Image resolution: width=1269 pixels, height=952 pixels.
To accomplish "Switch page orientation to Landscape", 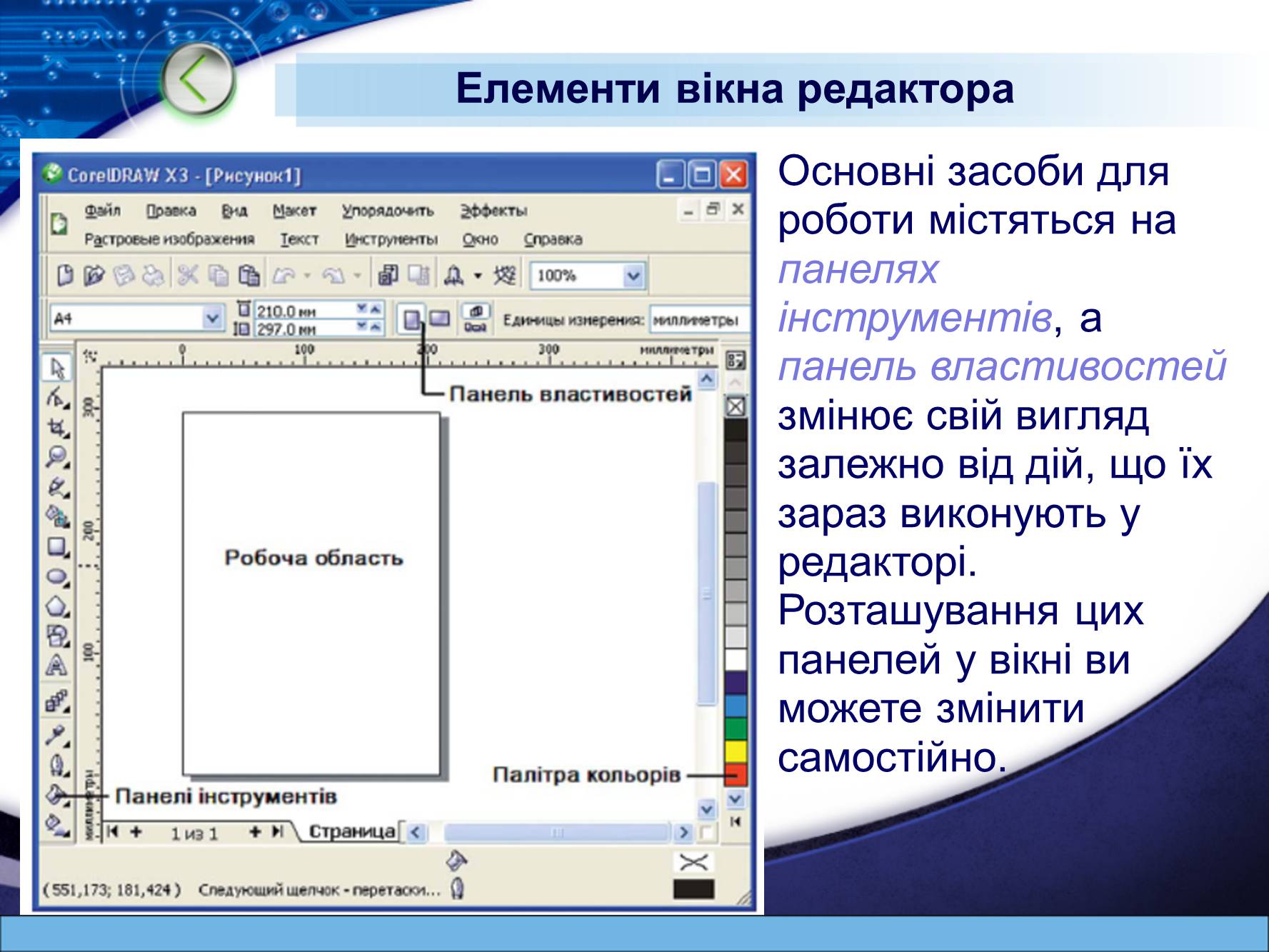I will 440,319.
